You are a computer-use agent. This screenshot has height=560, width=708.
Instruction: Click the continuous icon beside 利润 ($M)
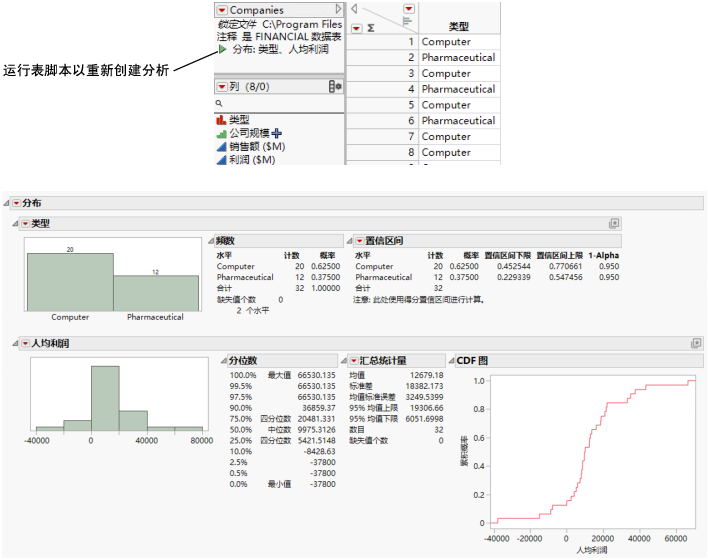point(221,160)
